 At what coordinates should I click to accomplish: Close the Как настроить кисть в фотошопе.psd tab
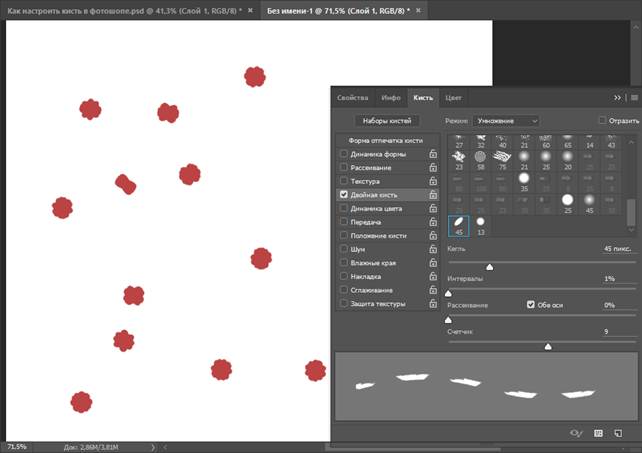pyautogui.click(x=251, y=11)
